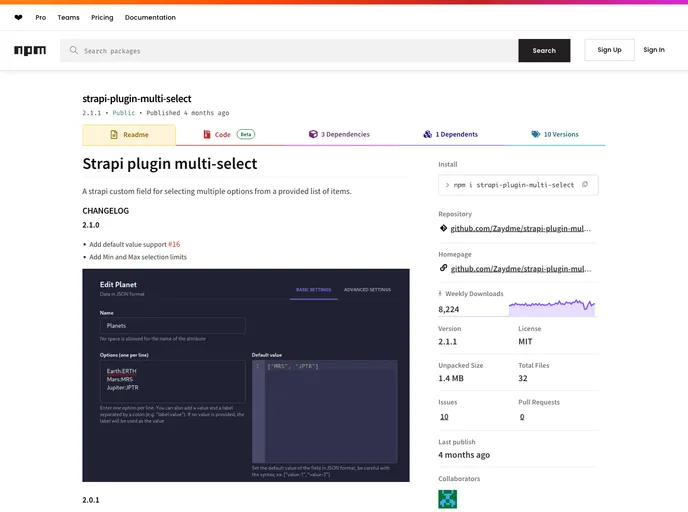Open the 1 Dependents tab
Image resolution: width=688 pixels, height=512 pixels.
point(450,134)
